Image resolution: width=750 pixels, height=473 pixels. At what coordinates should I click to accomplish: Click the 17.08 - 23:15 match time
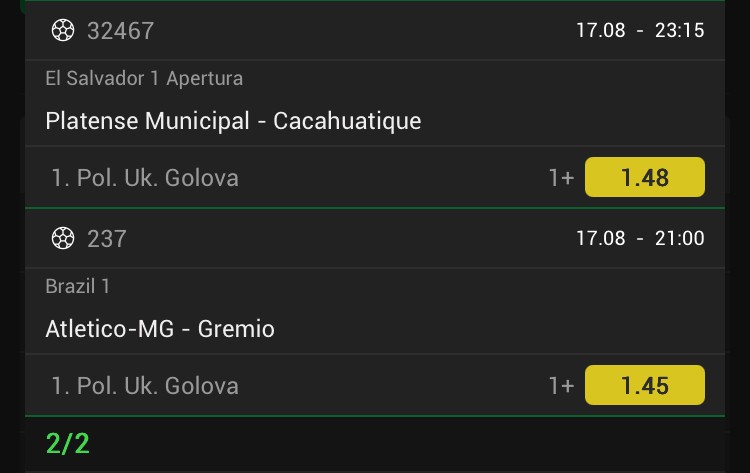coord(640,31)
